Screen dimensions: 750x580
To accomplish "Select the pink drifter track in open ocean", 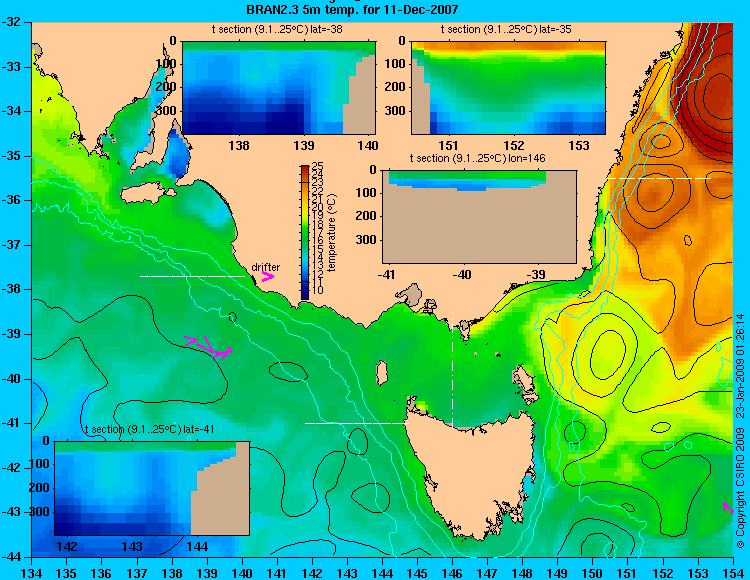I will tap(209, 347).
